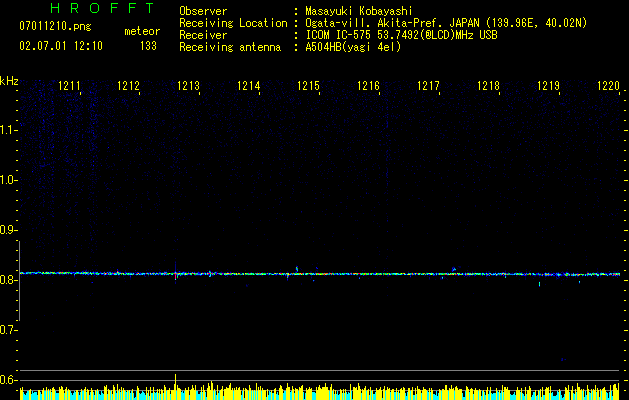Click the 1.0 kHz axis label
The image size is (629, 400).
(8, 180)
